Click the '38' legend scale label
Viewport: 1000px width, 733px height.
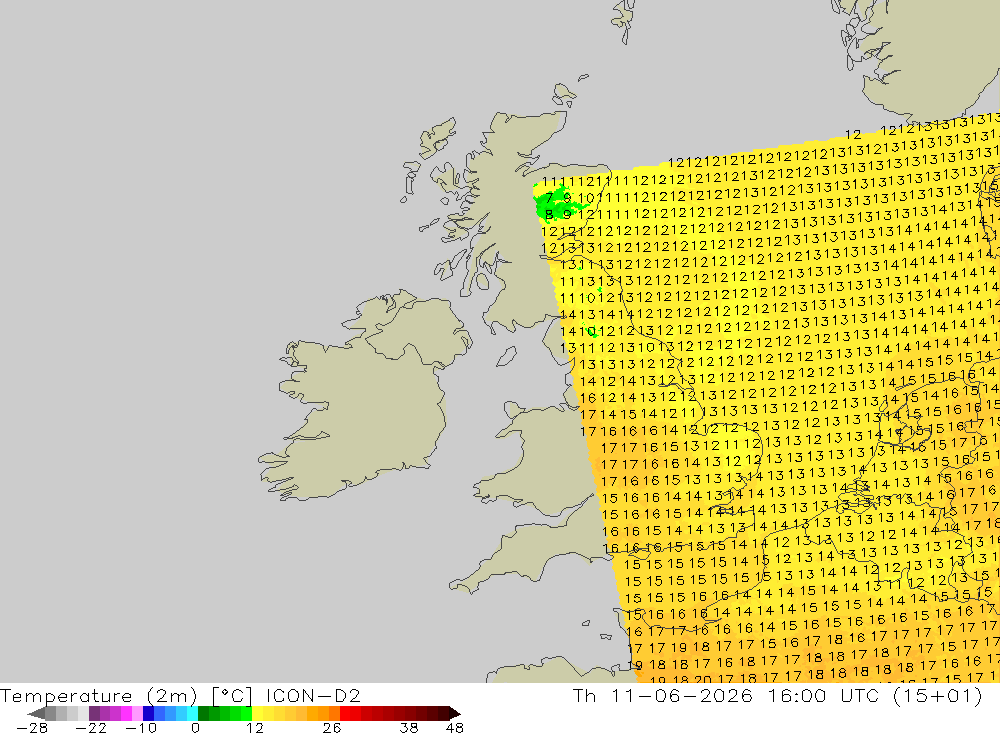pos(409,727)
